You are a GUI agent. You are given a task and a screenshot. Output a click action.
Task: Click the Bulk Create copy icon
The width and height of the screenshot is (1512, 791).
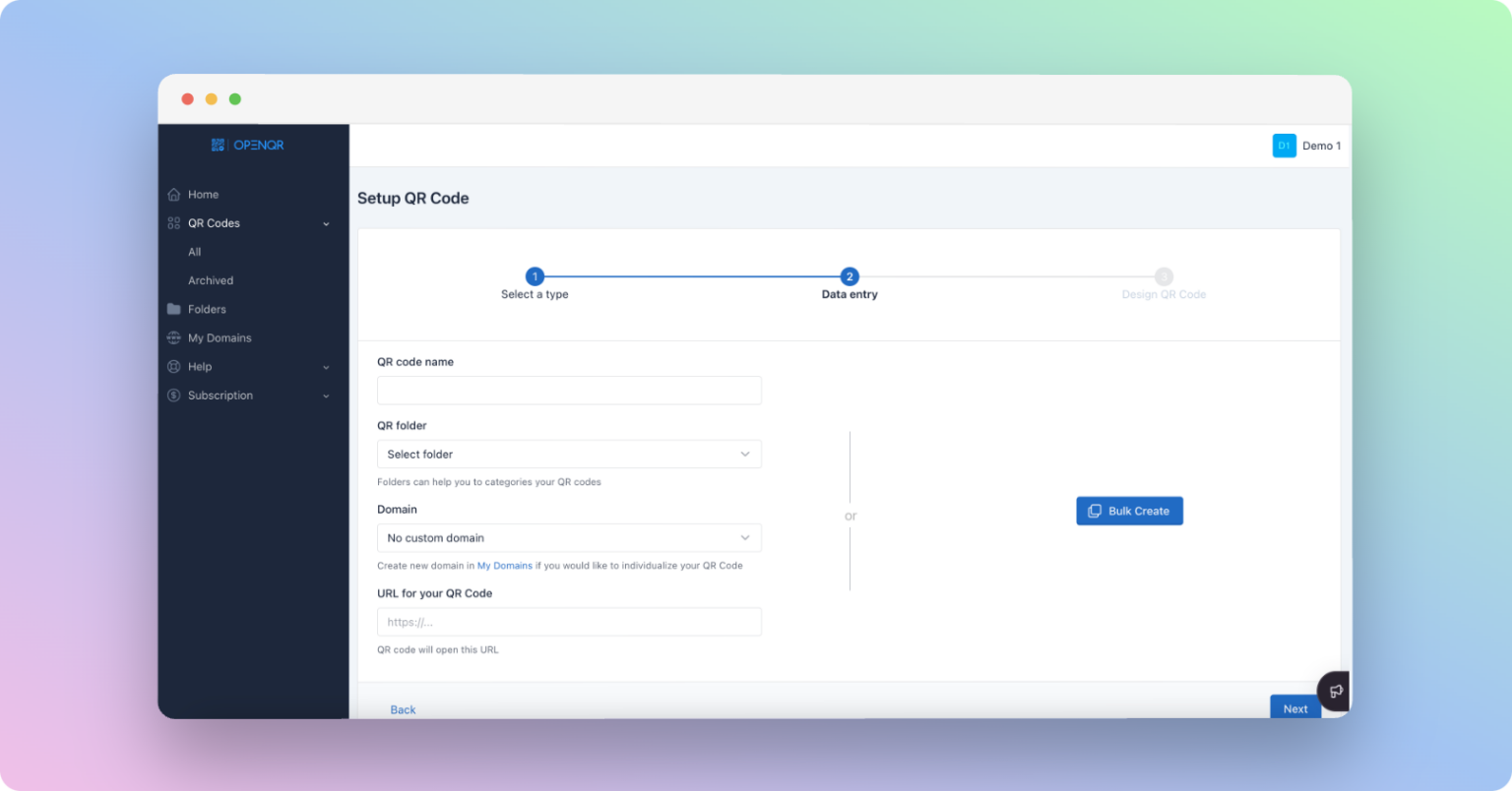point(1095,512)
